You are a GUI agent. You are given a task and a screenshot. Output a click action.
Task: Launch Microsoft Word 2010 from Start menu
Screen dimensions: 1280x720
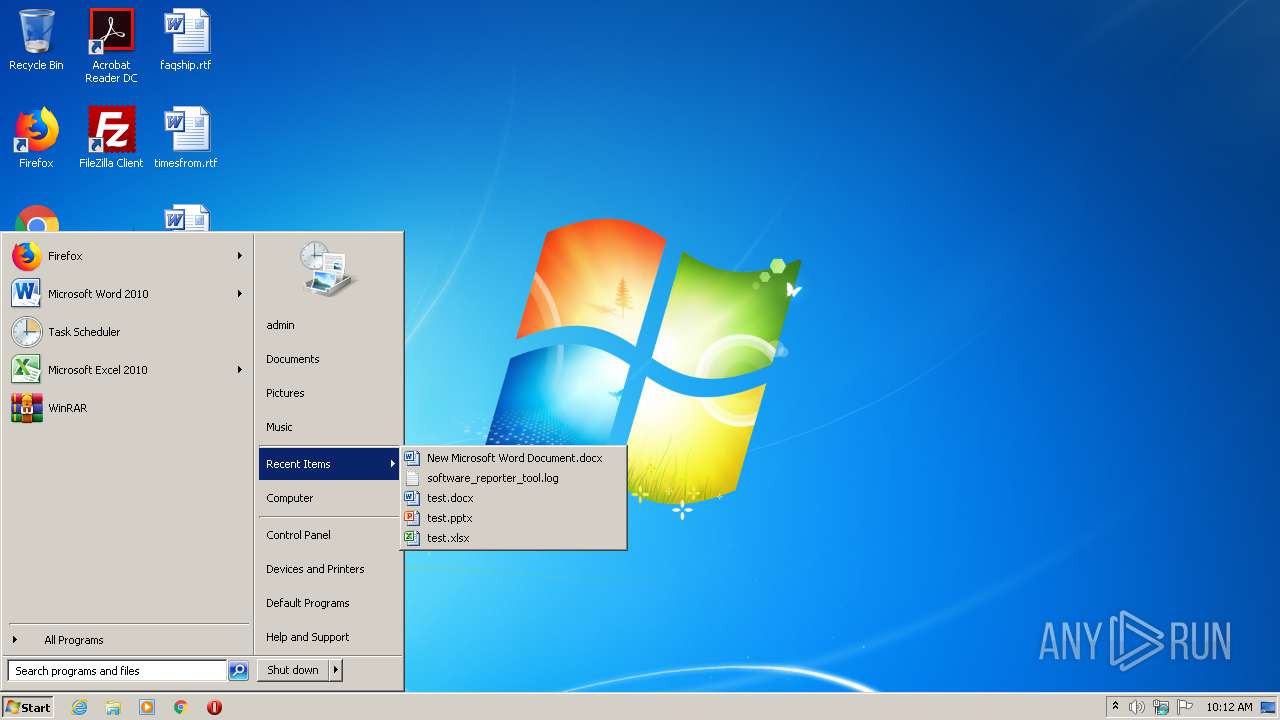(127, 294)
